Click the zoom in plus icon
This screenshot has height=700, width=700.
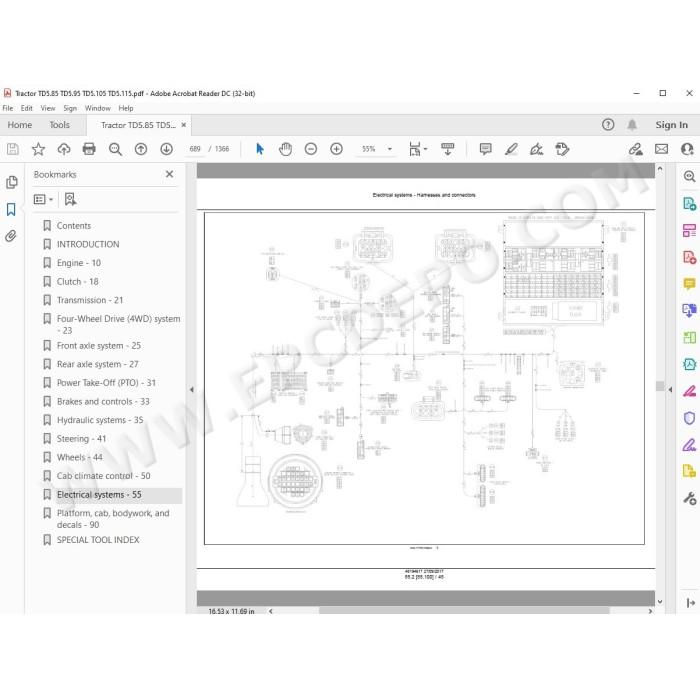point(336,149)
